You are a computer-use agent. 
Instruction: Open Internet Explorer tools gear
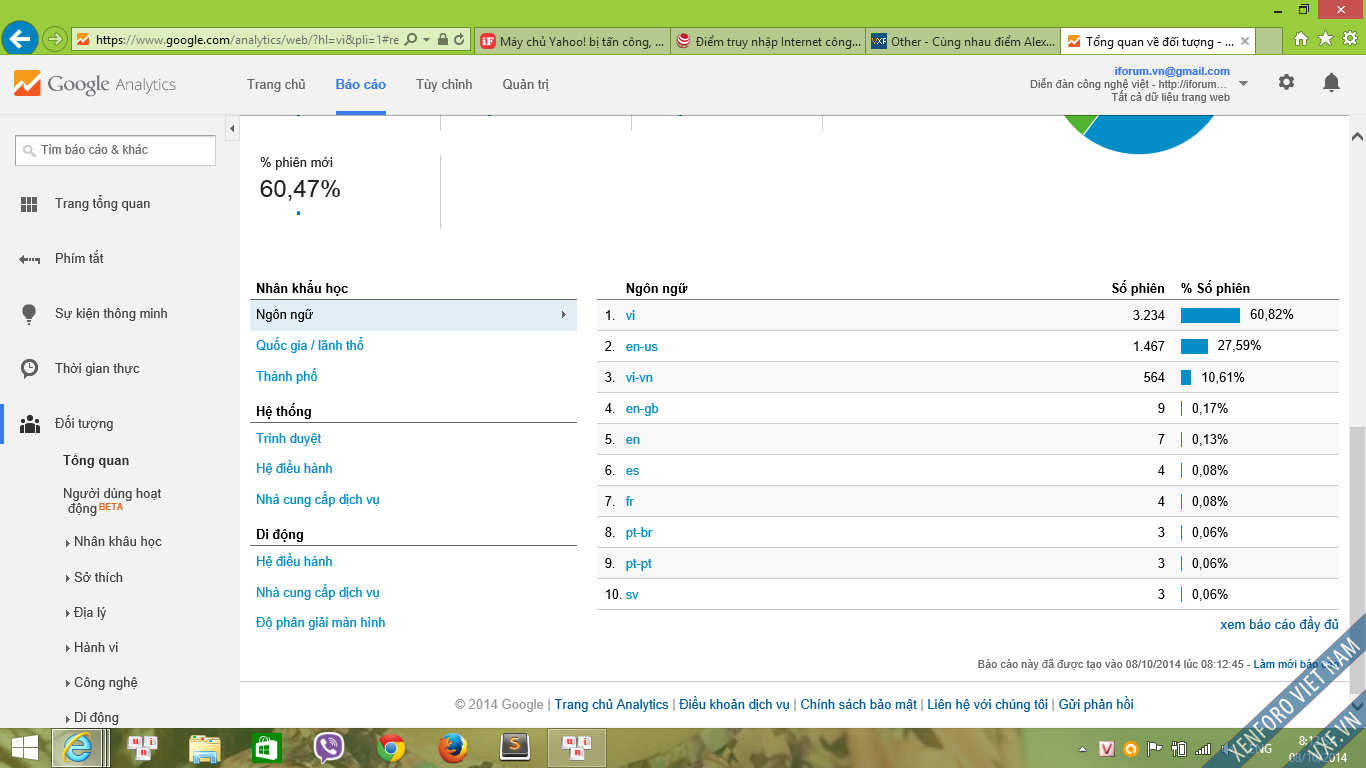[x=1349, y=39]
